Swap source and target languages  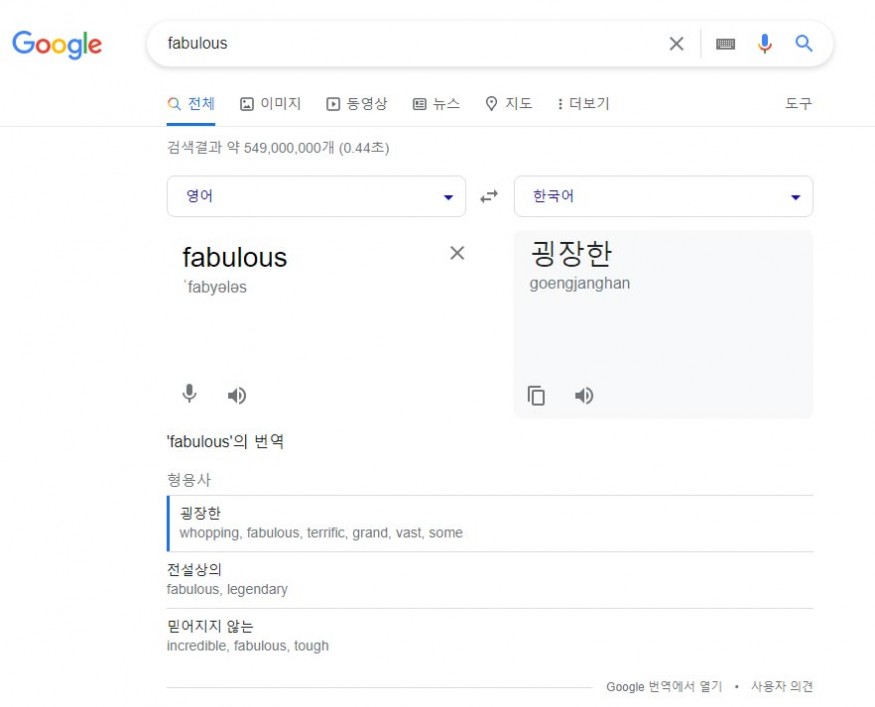click(489, 197)
